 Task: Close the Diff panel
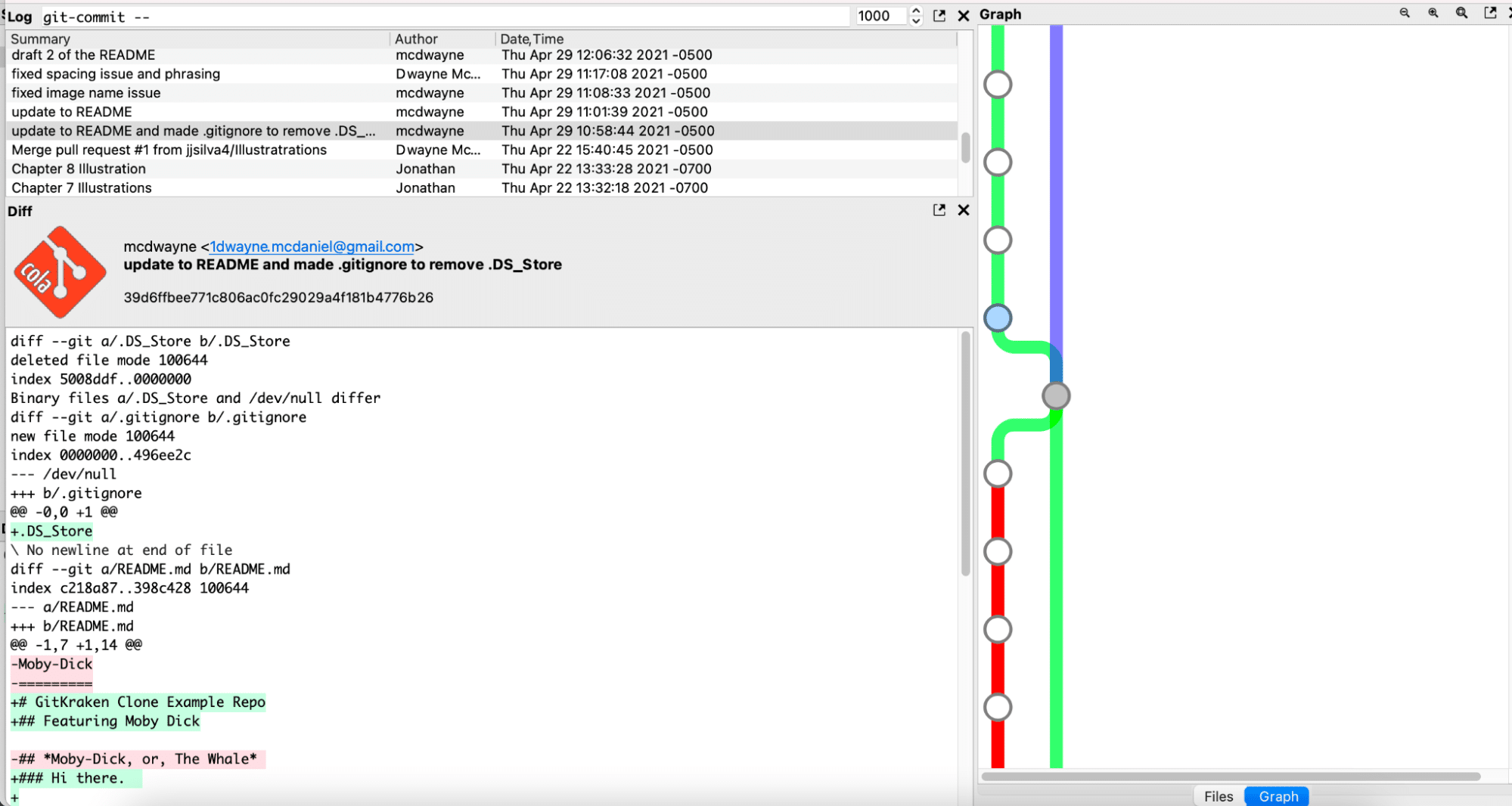tap(964, 210)
